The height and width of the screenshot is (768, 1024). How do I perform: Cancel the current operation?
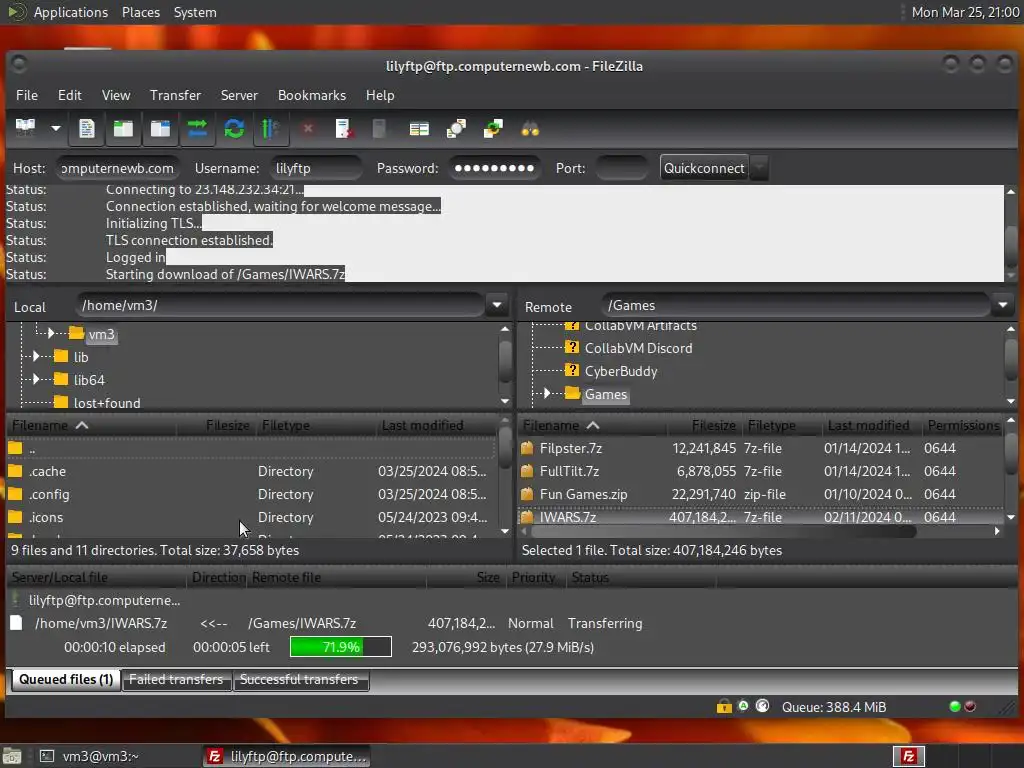[x=308, y=128]
